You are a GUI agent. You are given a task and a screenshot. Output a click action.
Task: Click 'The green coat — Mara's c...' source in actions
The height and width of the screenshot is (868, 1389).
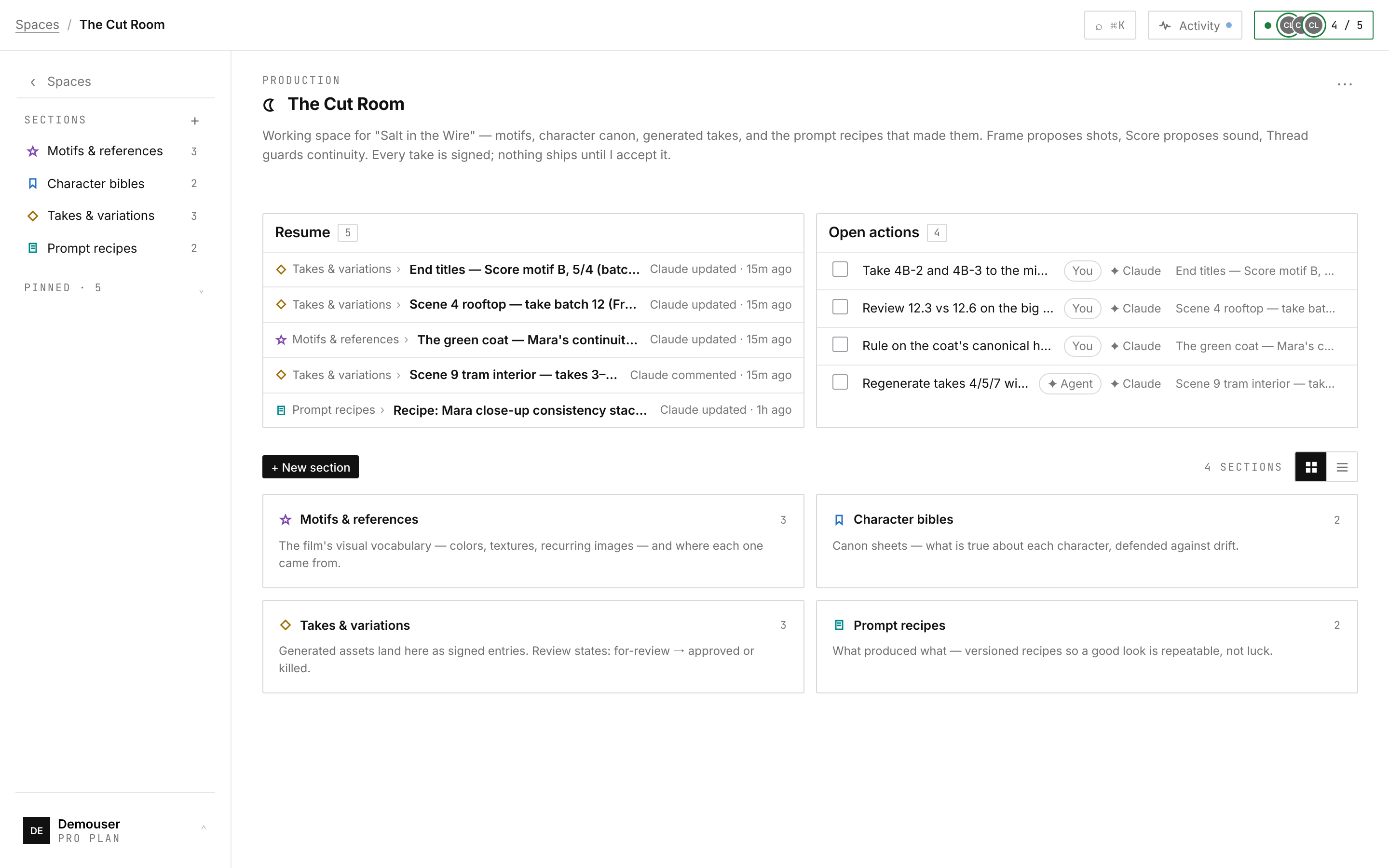click(x=1255, y=346)
